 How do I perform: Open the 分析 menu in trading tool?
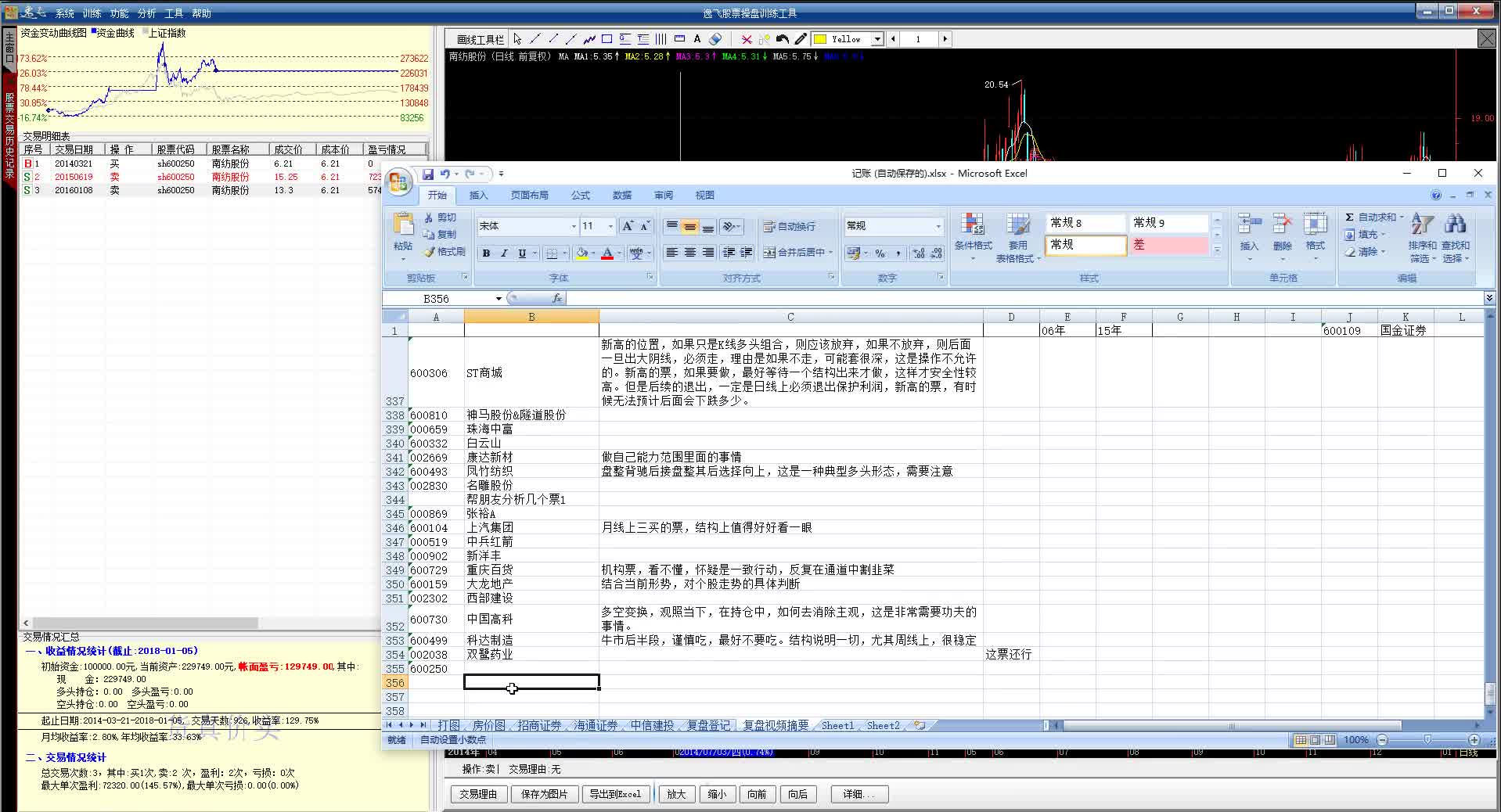(146, 13)
